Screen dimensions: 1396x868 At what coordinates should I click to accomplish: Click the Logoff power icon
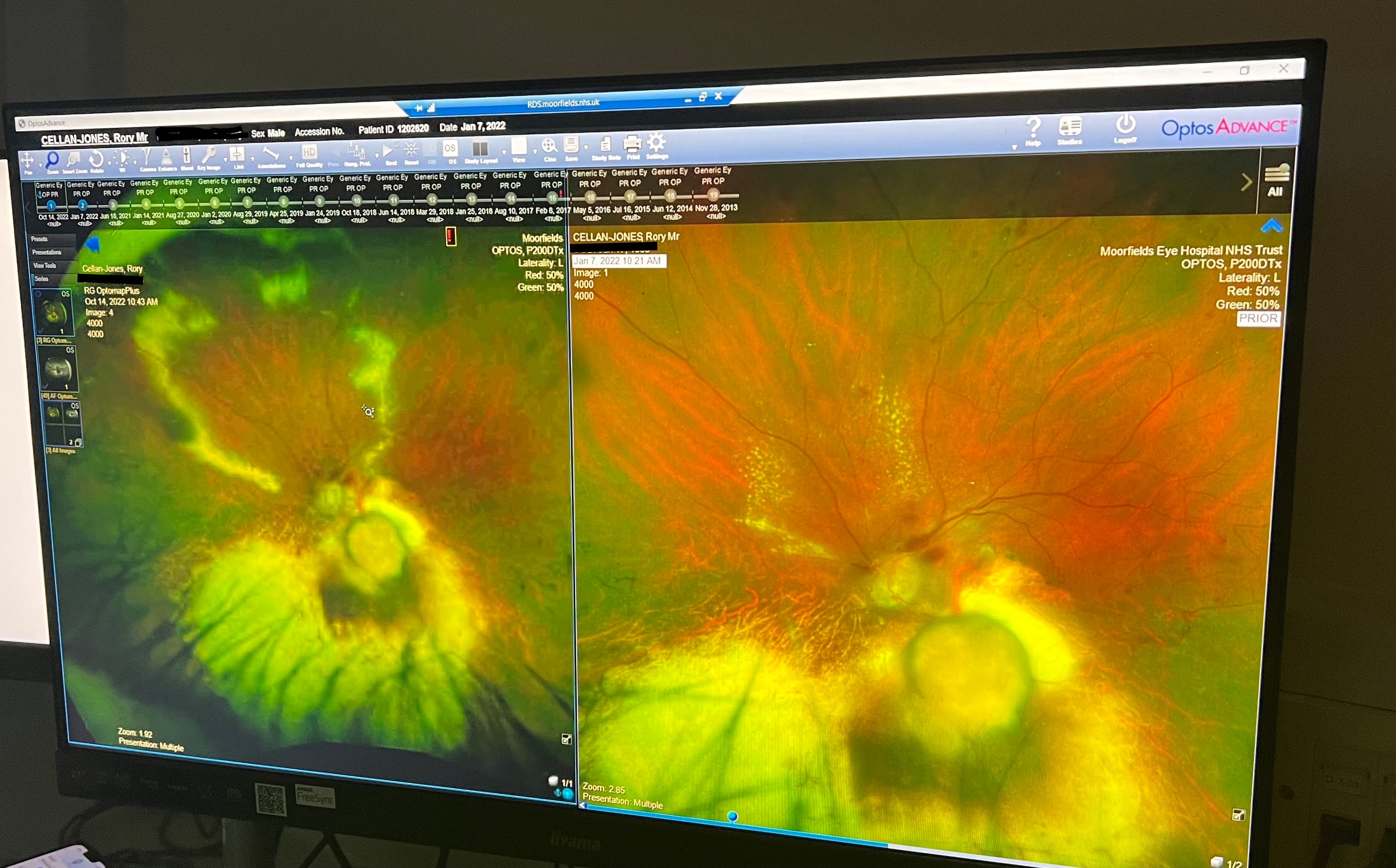coord(1126,125)
